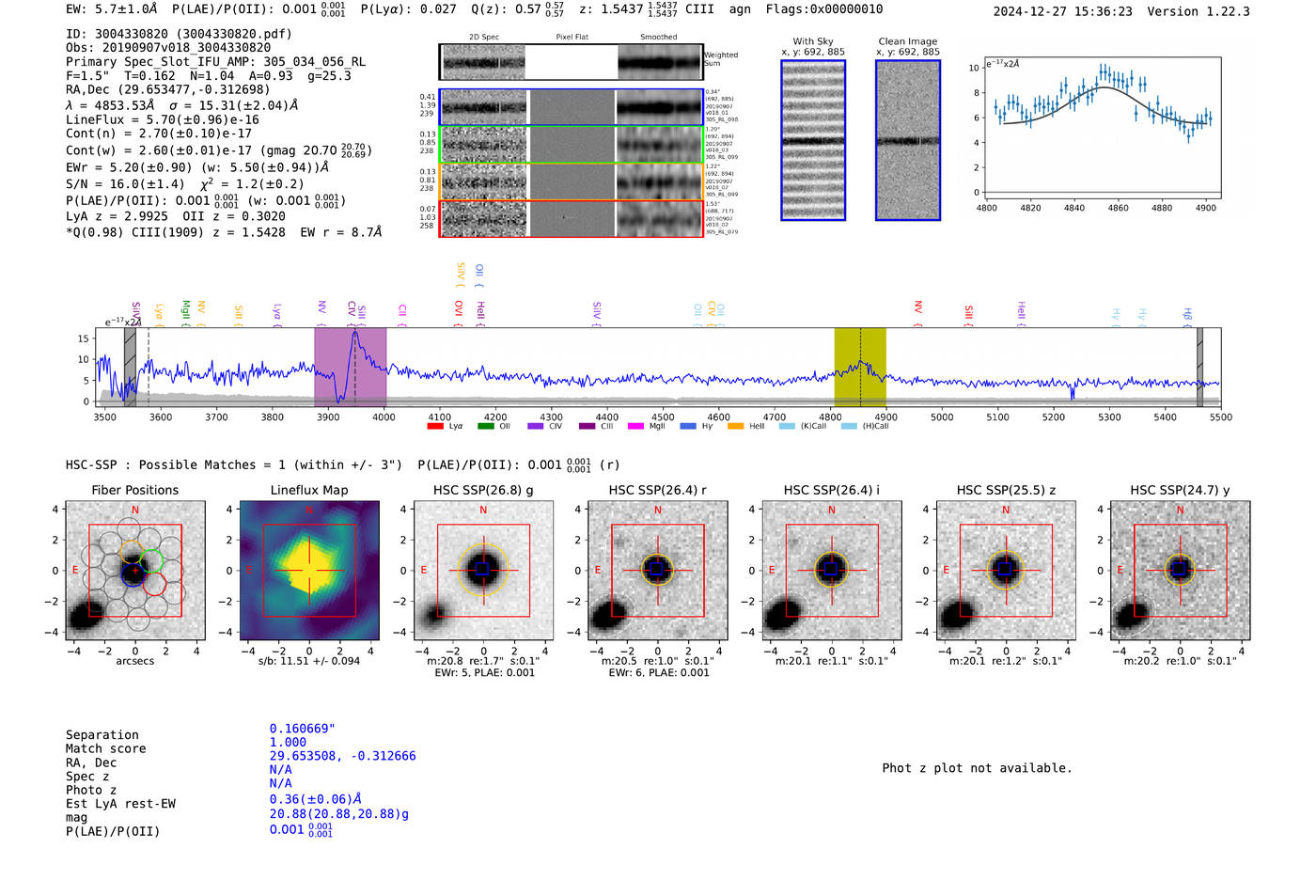Click the Obs: 20190907v018_3004330820 line
Viewport: 1316px width, 896px height.
168,47
